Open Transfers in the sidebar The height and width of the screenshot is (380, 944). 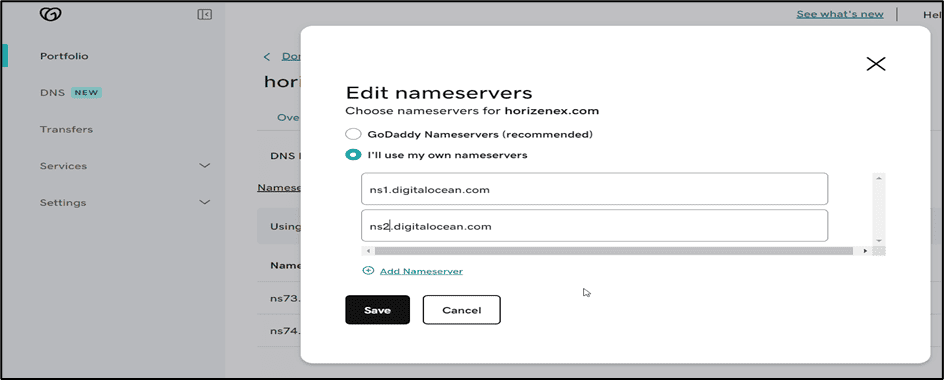click(66, 129)
